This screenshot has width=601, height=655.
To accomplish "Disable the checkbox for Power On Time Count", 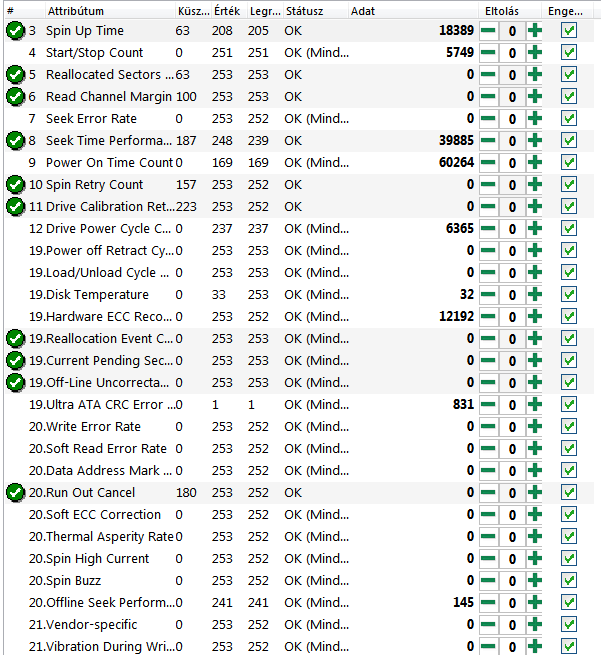I will tap(569, 163).
